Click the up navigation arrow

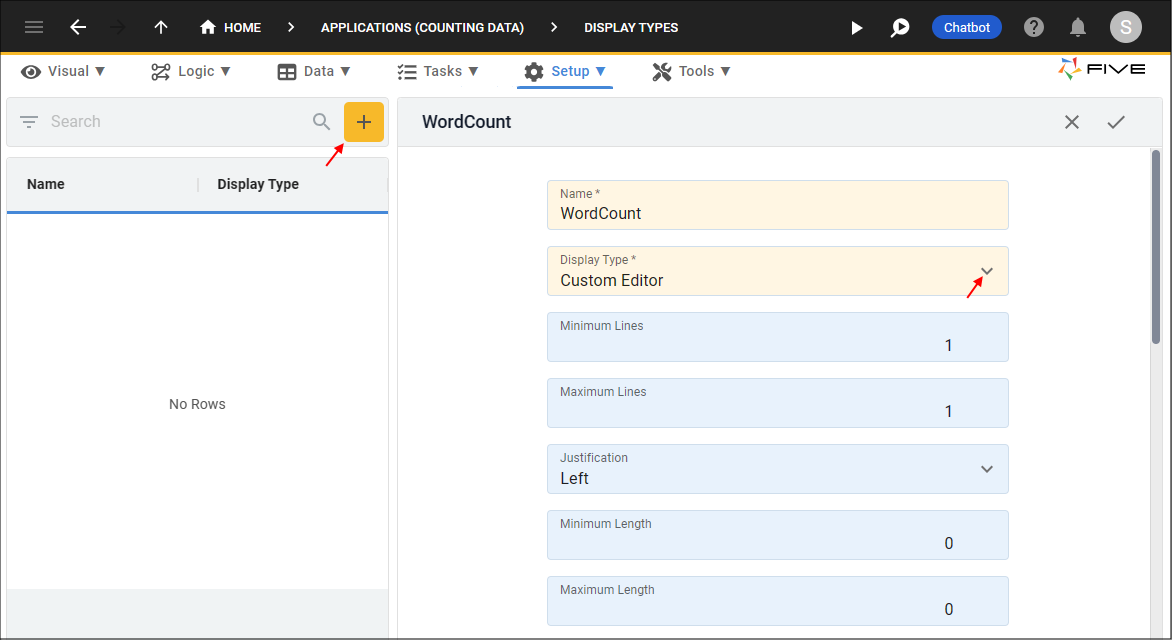pyautogui.click(x=160, y=27)
